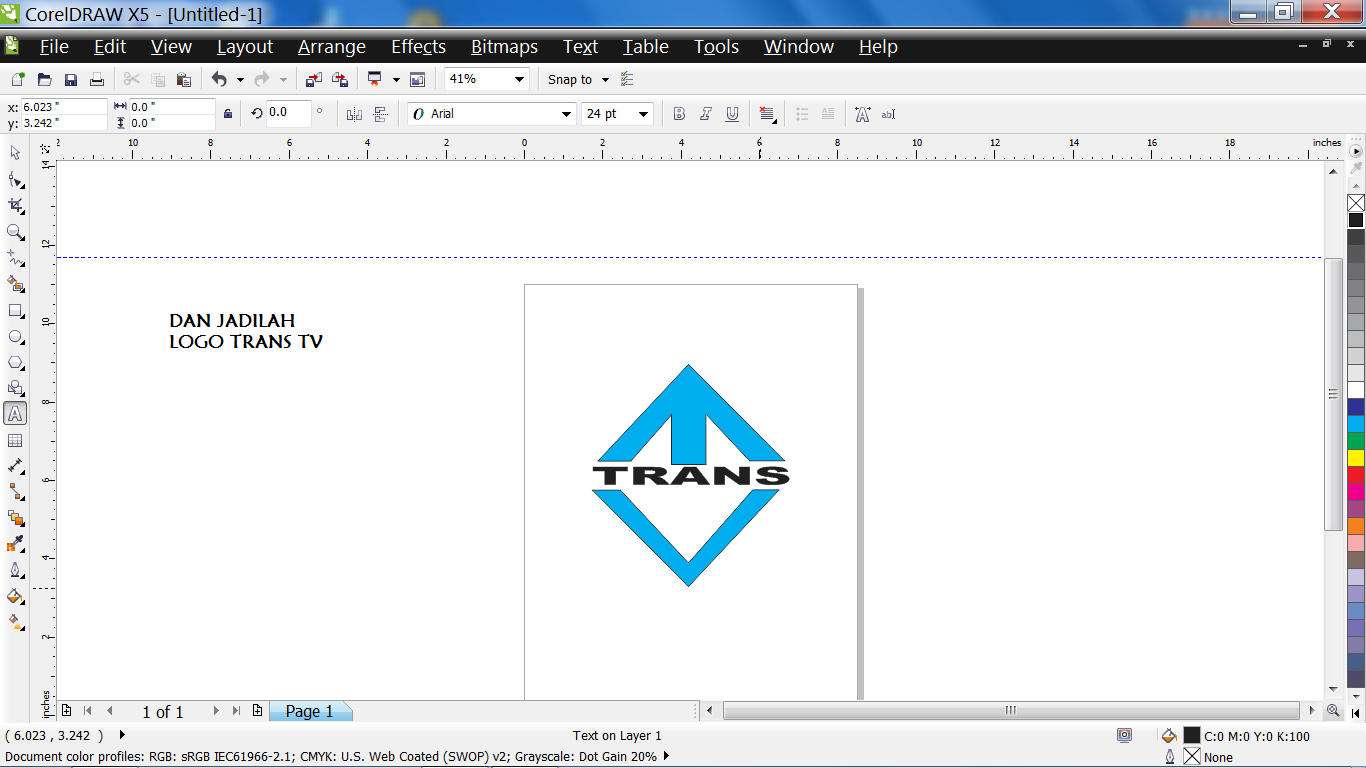
Task: Select the Pick tool
Action: pyautogui.click(x=14, y=154)
